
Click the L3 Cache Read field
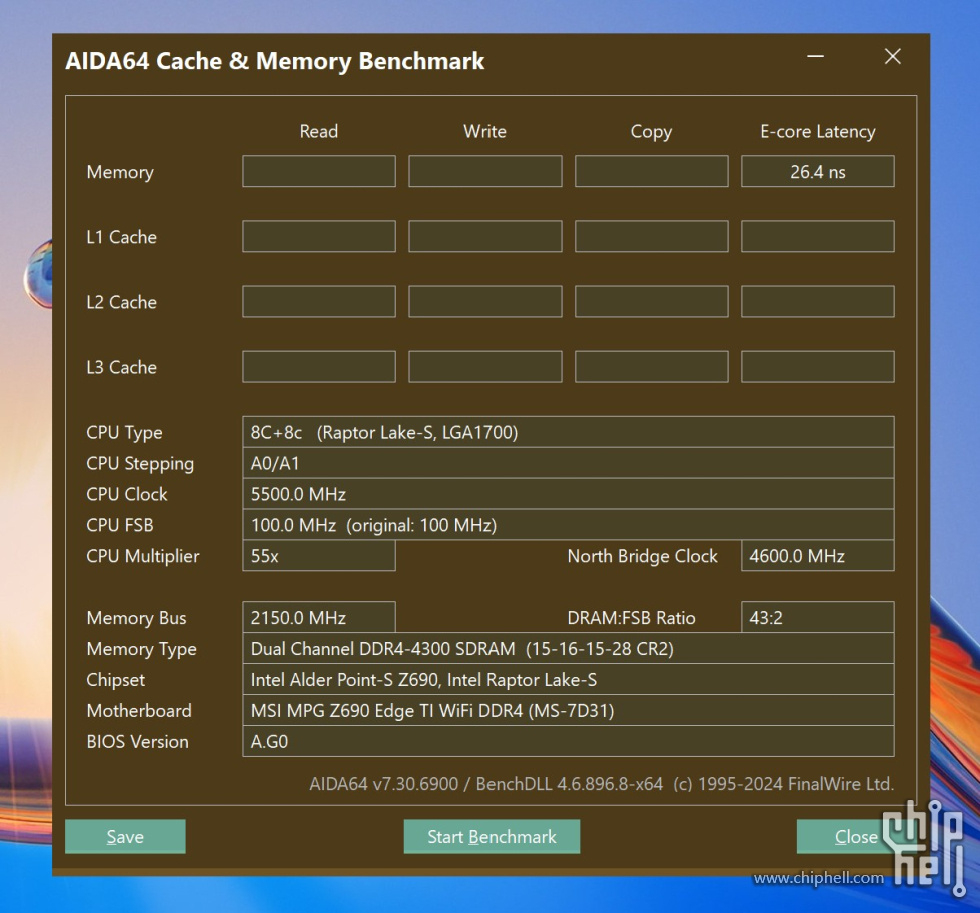tap(319, 366)
